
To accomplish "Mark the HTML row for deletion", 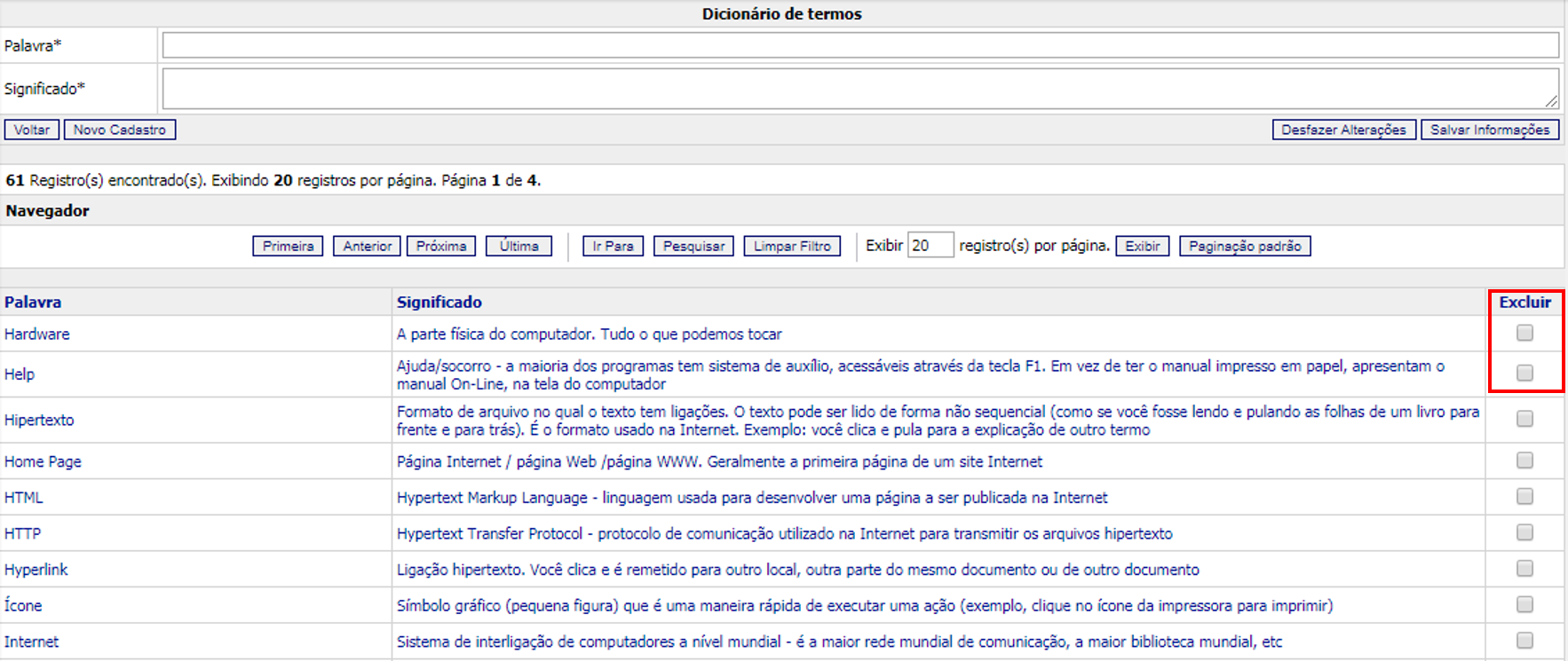I will click(1524, 497).
